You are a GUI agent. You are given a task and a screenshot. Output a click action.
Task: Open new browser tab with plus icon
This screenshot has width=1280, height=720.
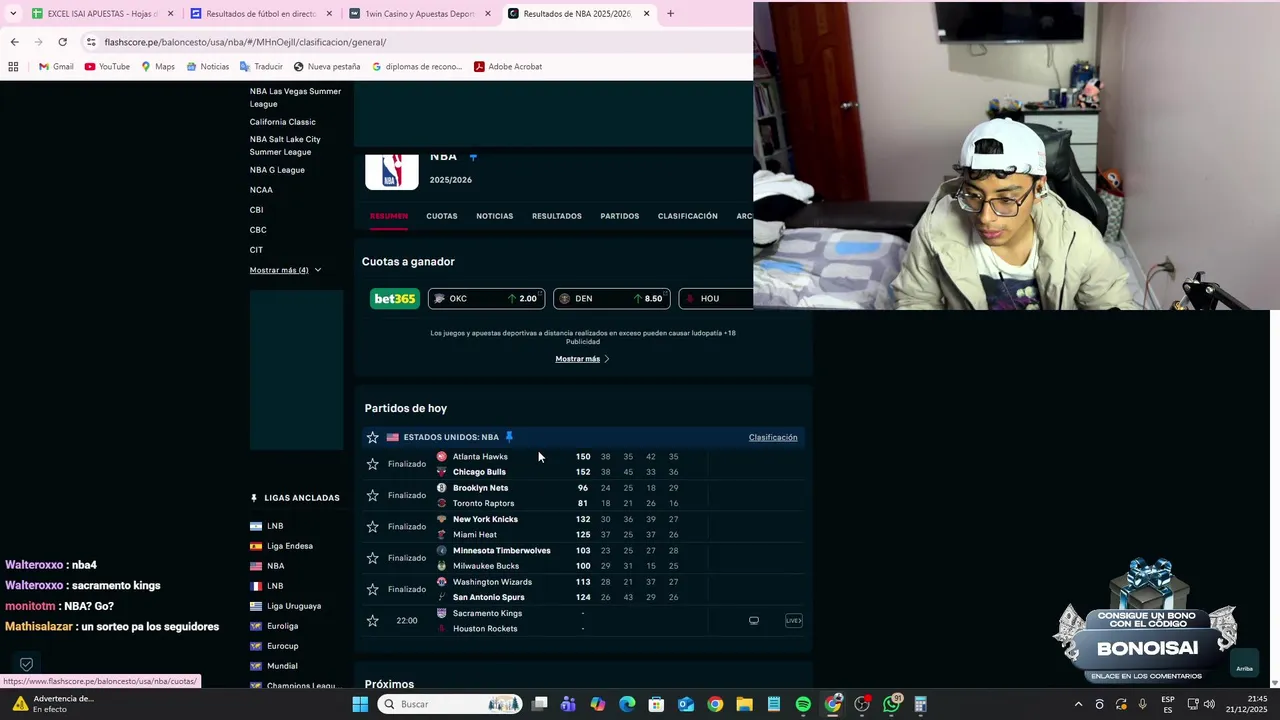[x=670, y=14]
